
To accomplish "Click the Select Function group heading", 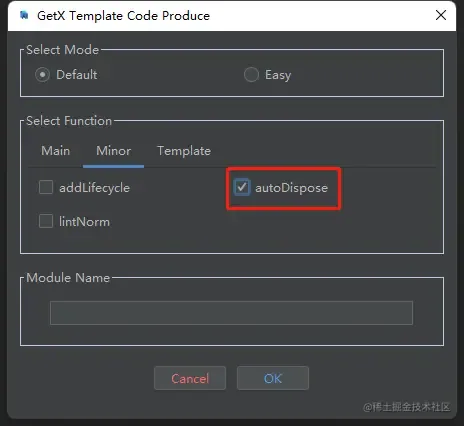I will tap(69, 121).
